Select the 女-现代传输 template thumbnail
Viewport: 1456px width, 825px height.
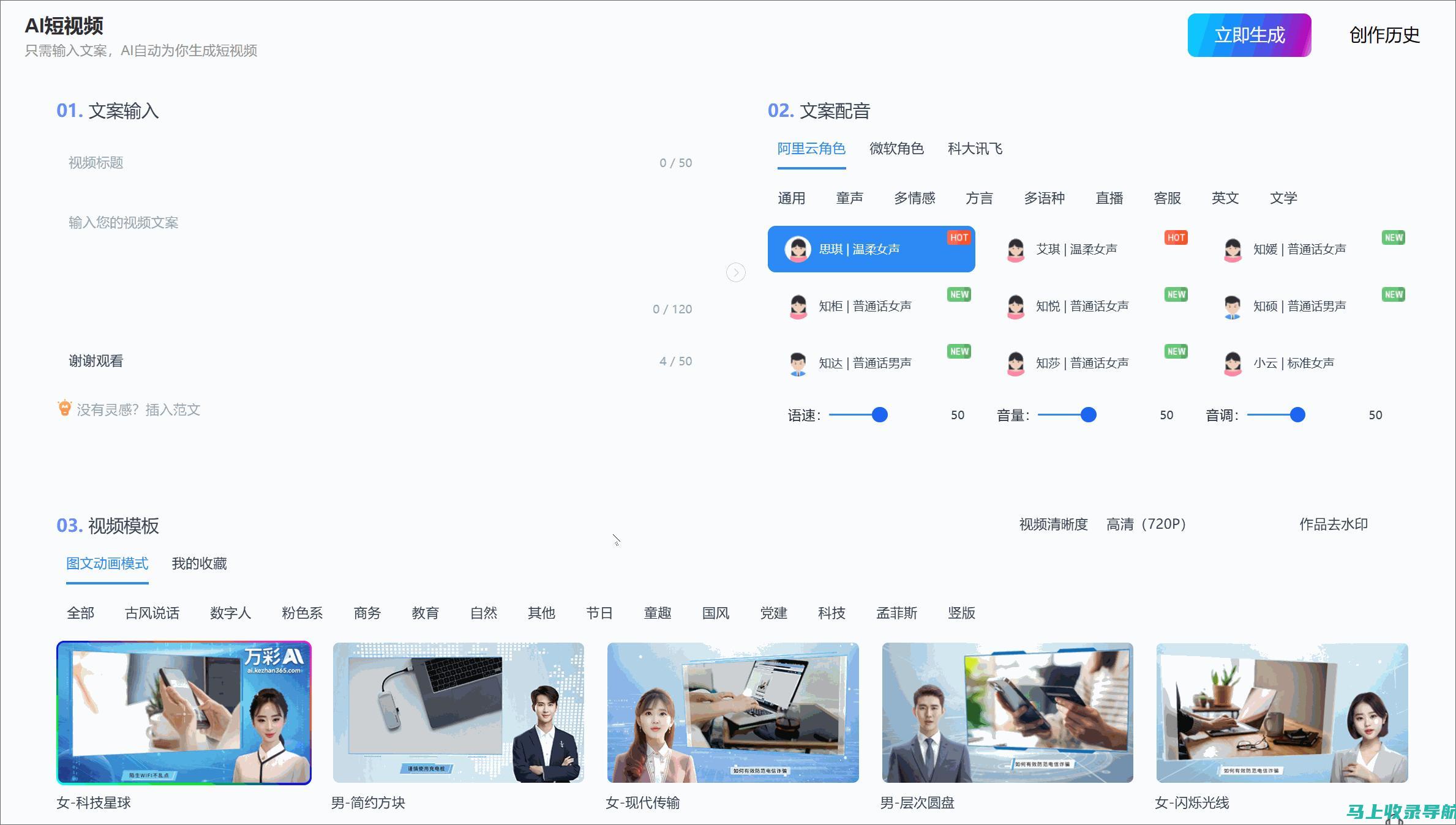pos(733,713)
